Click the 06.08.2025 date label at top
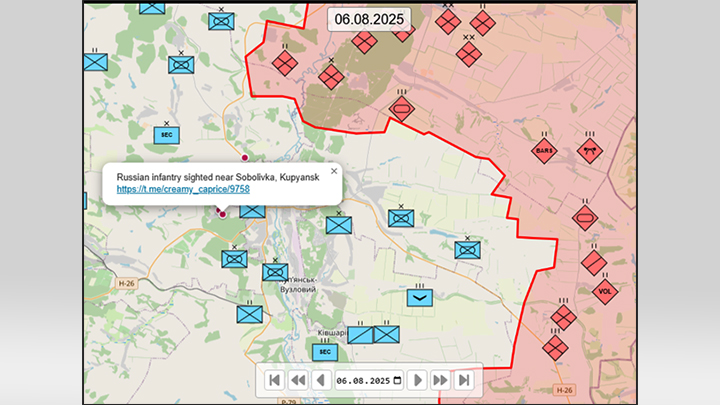720x405 pixels. click(x=369, y=19)
